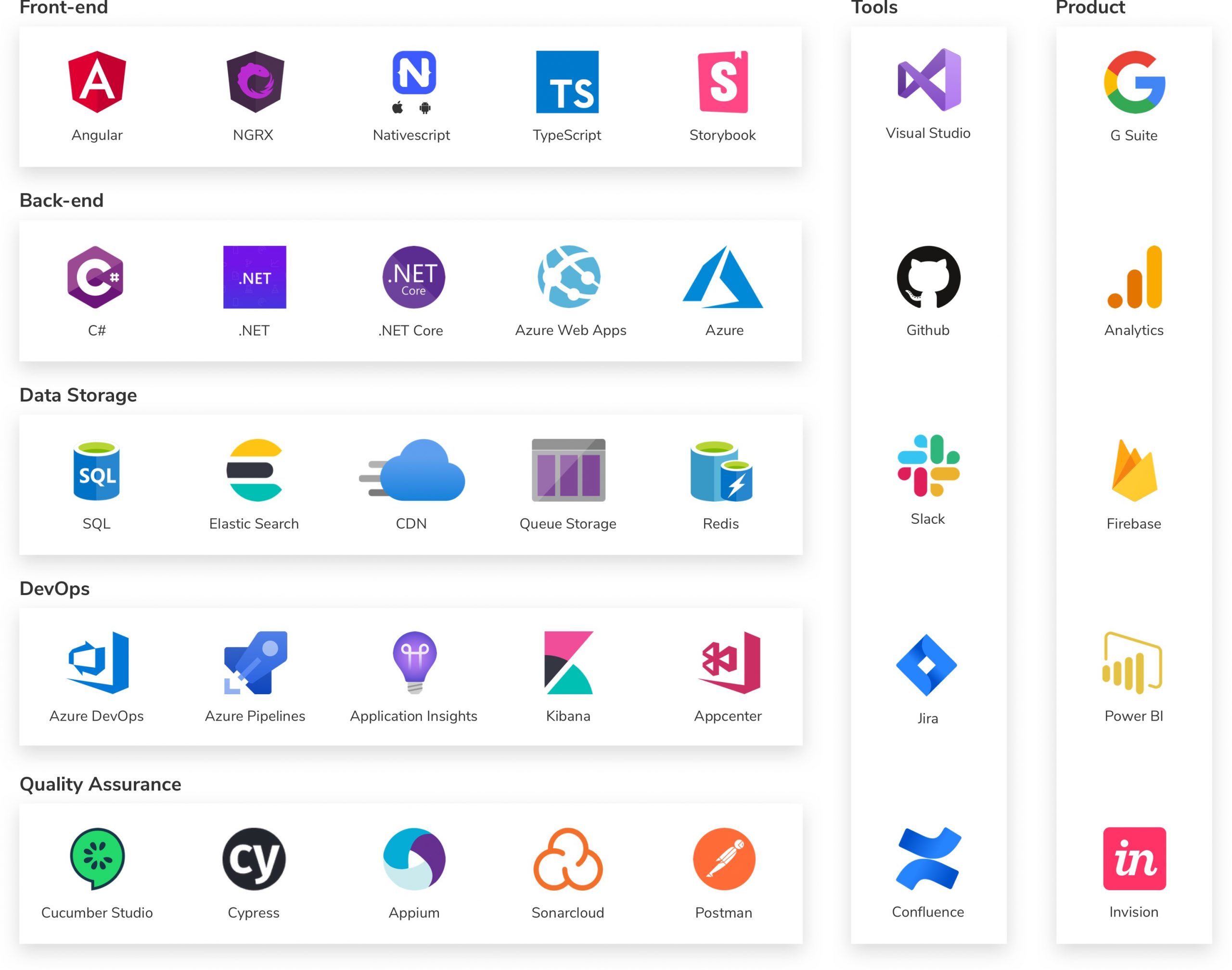The image size is (1232, 970).
Task: Select the round .NET Core icon
Action: [x=413, y=277]
